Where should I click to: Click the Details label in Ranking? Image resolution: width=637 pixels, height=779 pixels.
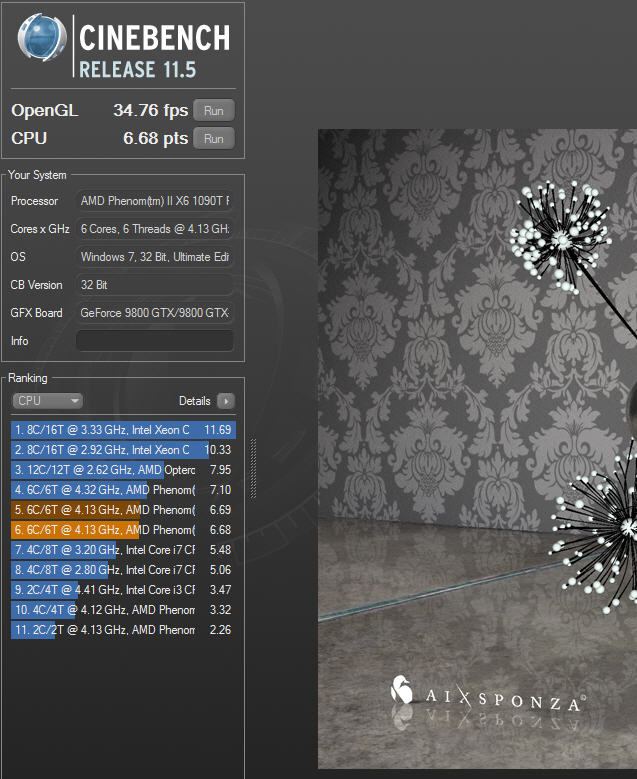coord(194,401)
